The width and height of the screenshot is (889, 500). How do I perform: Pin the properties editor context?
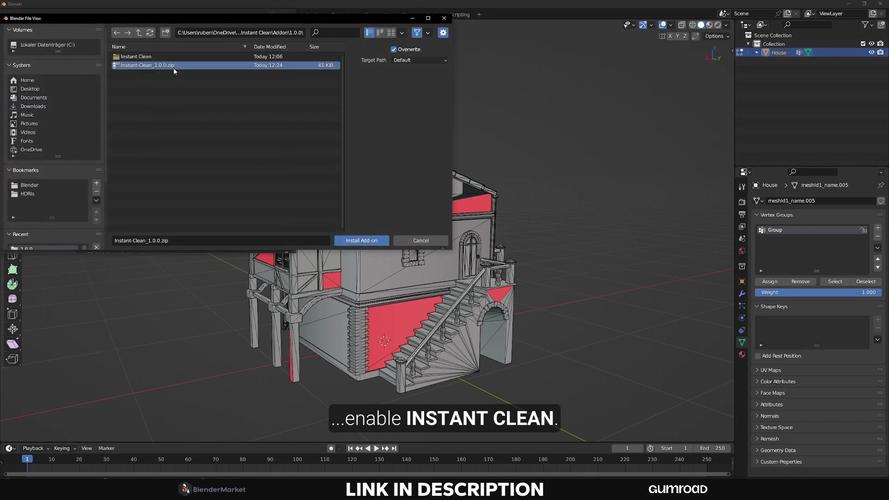pyautogui.click(x=880, y=185)
